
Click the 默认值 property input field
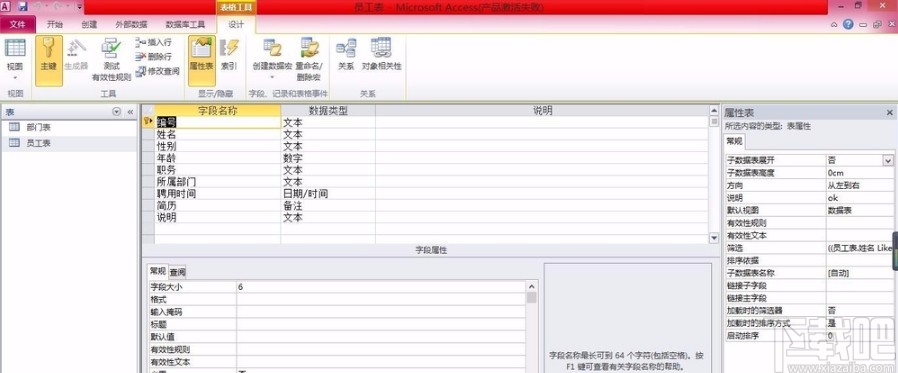381,337
